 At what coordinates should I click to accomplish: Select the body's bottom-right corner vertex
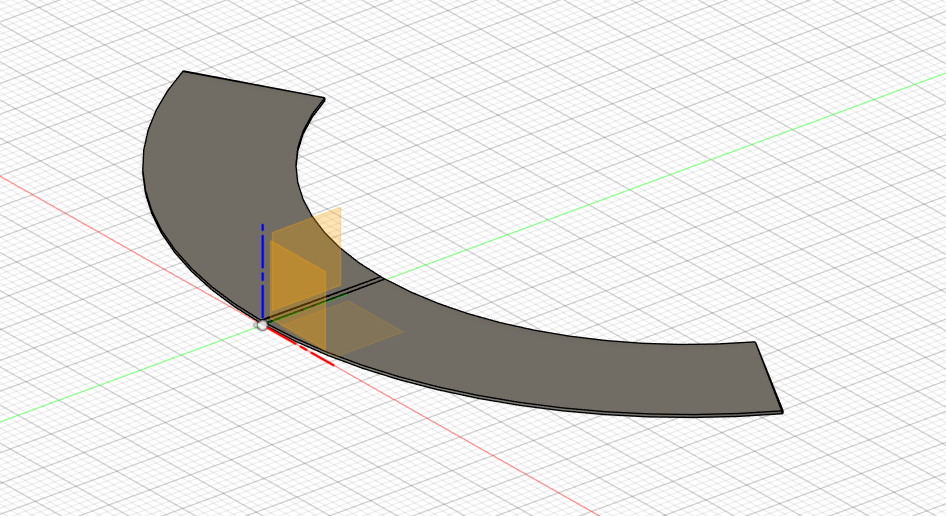click(782, 411)
